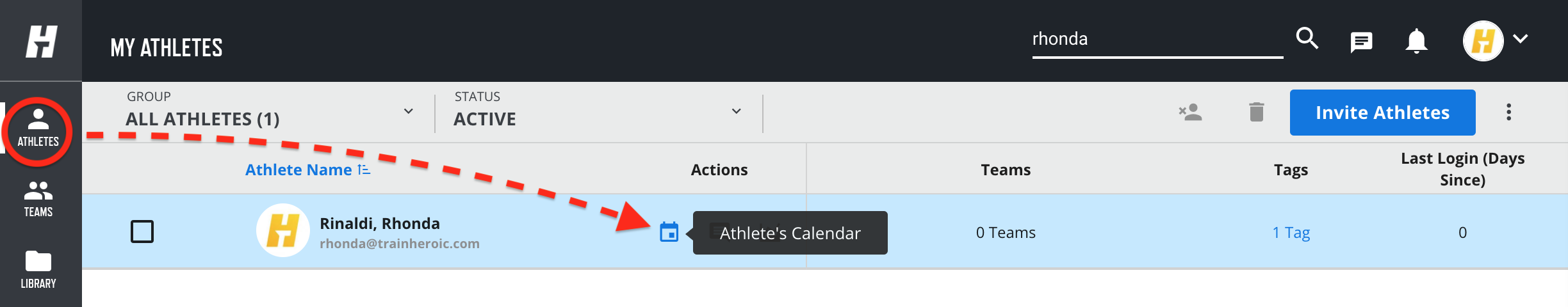Open the 1 Tag link
This screenshot has height=307, width=1568.
point(1291,232)
